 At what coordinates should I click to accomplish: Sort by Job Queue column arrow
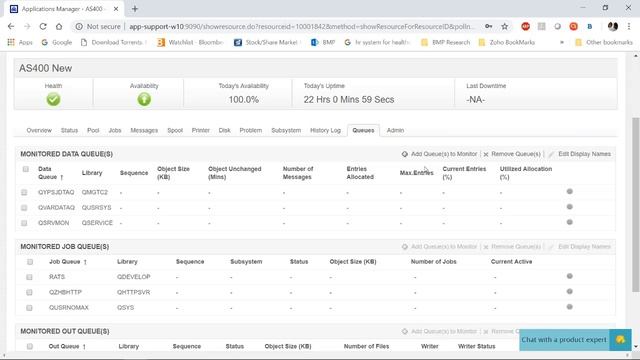85,262
